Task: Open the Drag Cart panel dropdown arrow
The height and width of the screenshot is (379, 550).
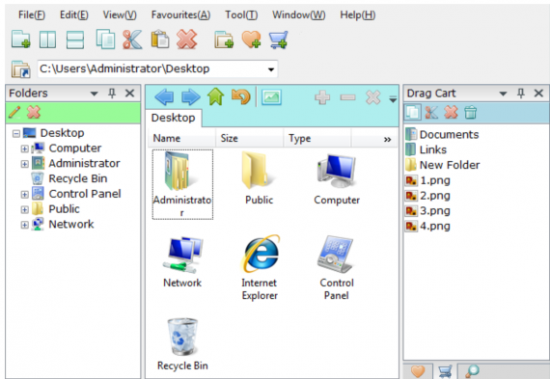Action: (x=503, y=93)
